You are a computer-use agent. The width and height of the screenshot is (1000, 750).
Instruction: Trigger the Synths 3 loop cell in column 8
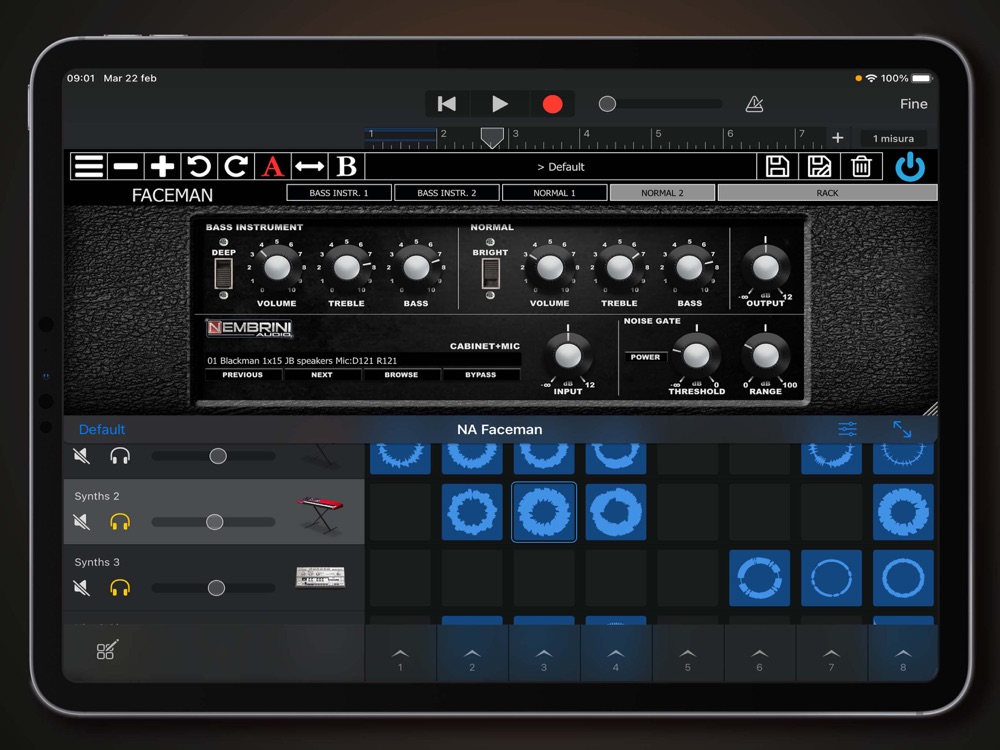(x=903, y=578)
